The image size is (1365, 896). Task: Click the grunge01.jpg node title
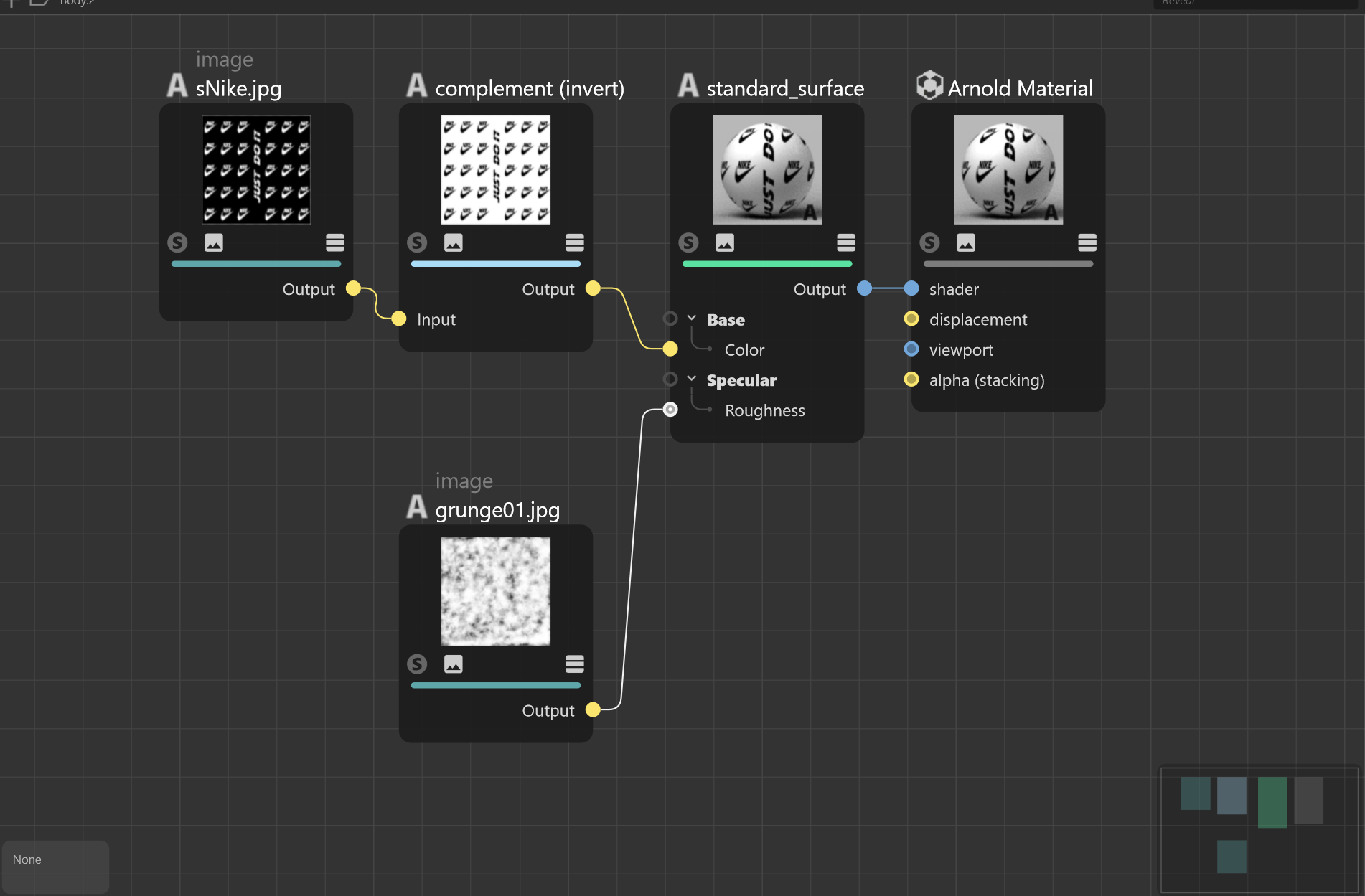tap(497, 510)
